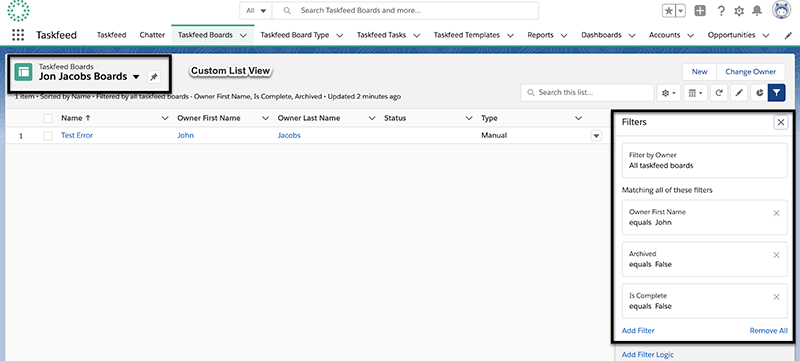Focus the Search this list field
This screenshot has width=800, height=361.
click(x=587, y=93)
